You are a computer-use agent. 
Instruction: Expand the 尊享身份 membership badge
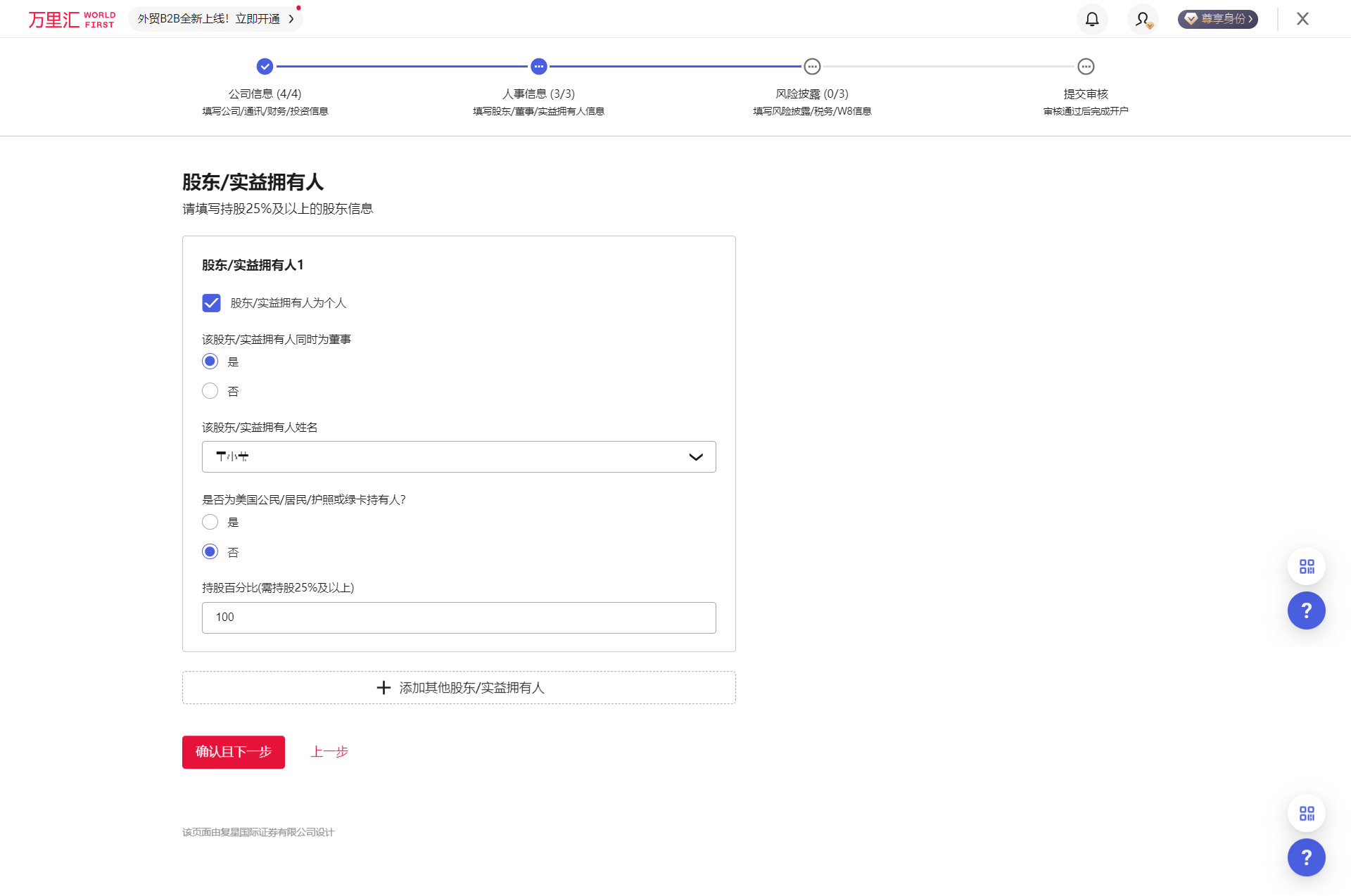coord(1218,19)
